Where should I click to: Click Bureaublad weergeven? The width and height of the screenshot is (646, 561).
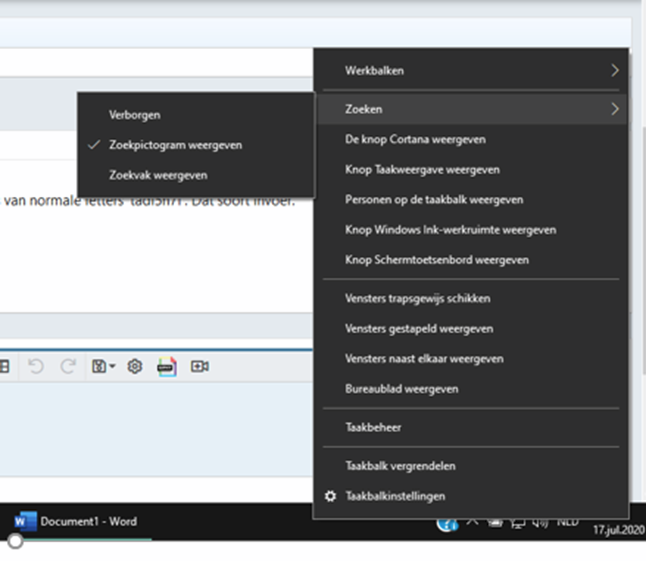point(401,389)
